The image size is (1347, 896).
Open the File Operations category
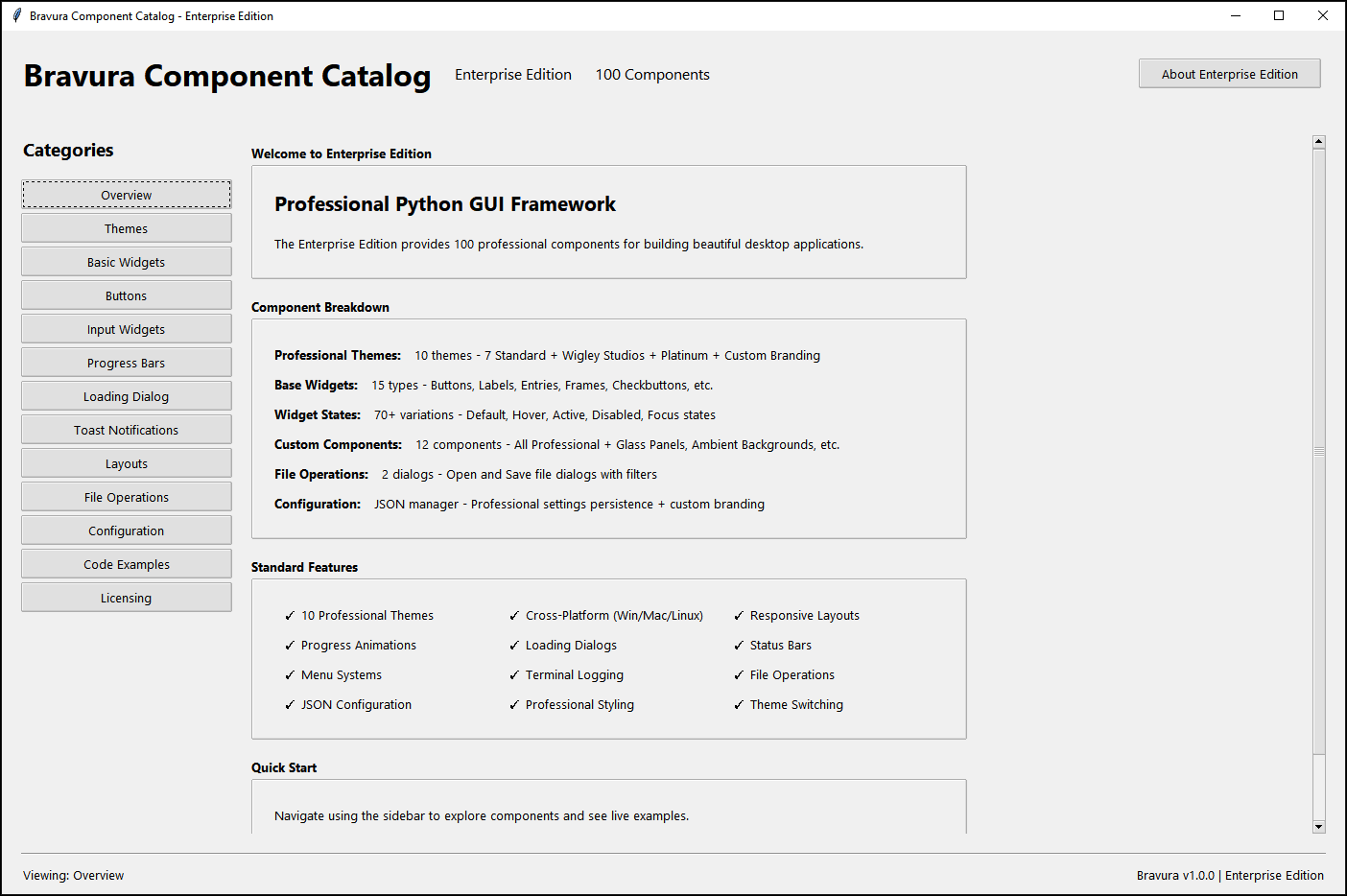tap(126, 496)
